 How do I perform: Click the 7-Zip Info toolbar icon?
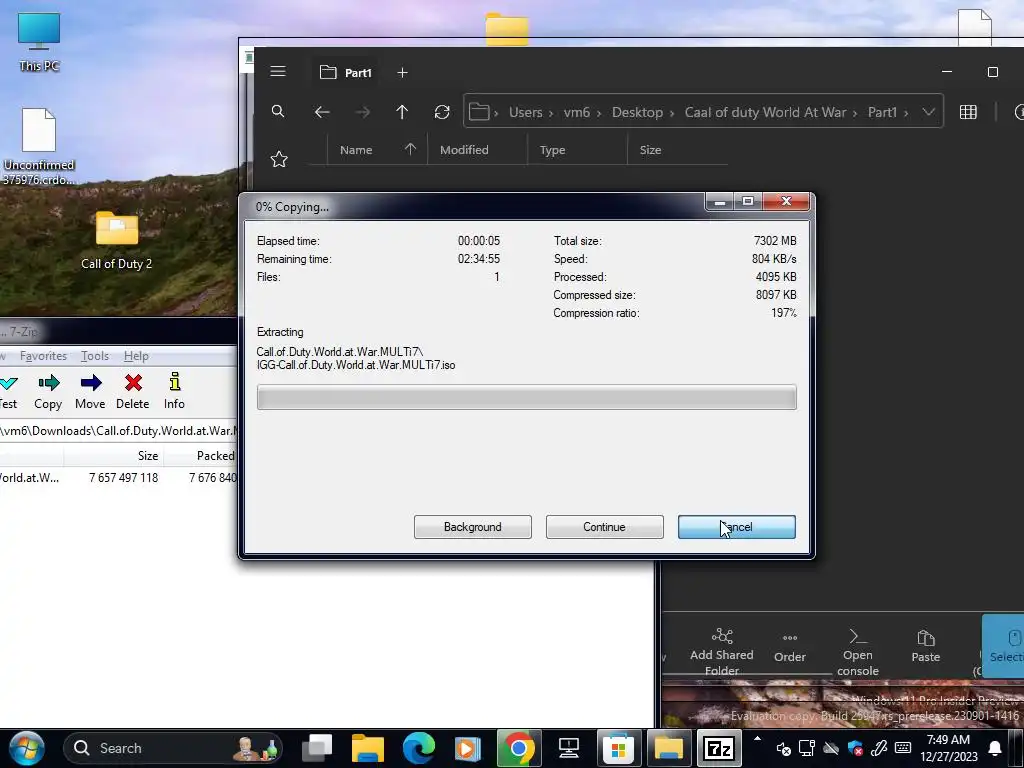pos(174,391)
